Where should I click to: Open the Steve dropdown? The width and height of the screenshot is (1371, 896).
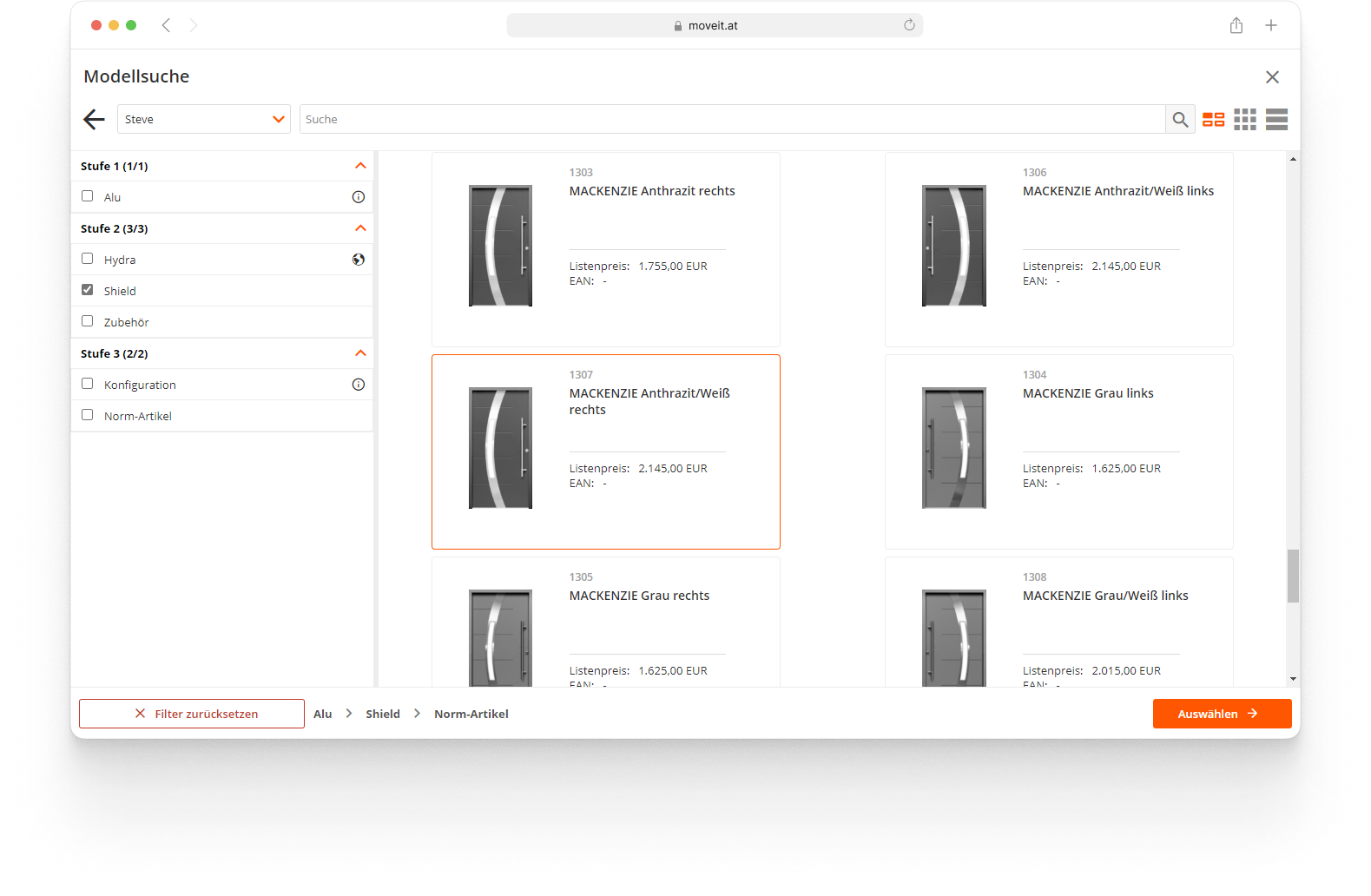[x=204, y=119]
